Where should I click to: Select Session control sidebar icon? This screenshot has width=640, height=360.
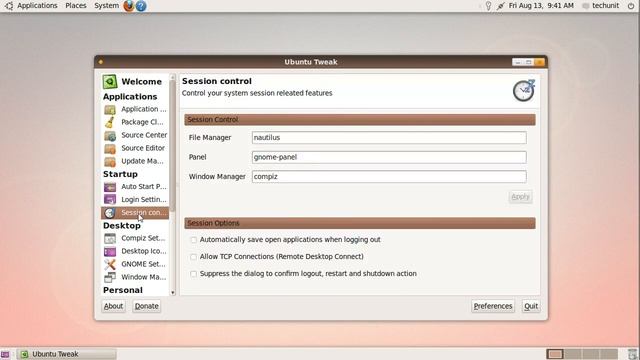[x=110, y=213]
